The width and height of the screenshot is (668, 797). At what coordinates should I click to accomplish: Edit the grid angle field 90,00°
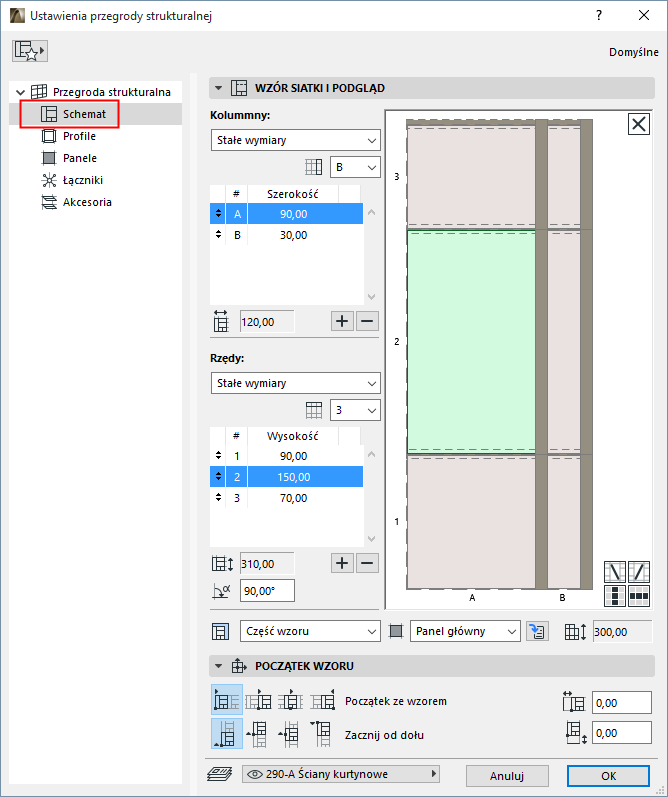[x=267, y=591]
